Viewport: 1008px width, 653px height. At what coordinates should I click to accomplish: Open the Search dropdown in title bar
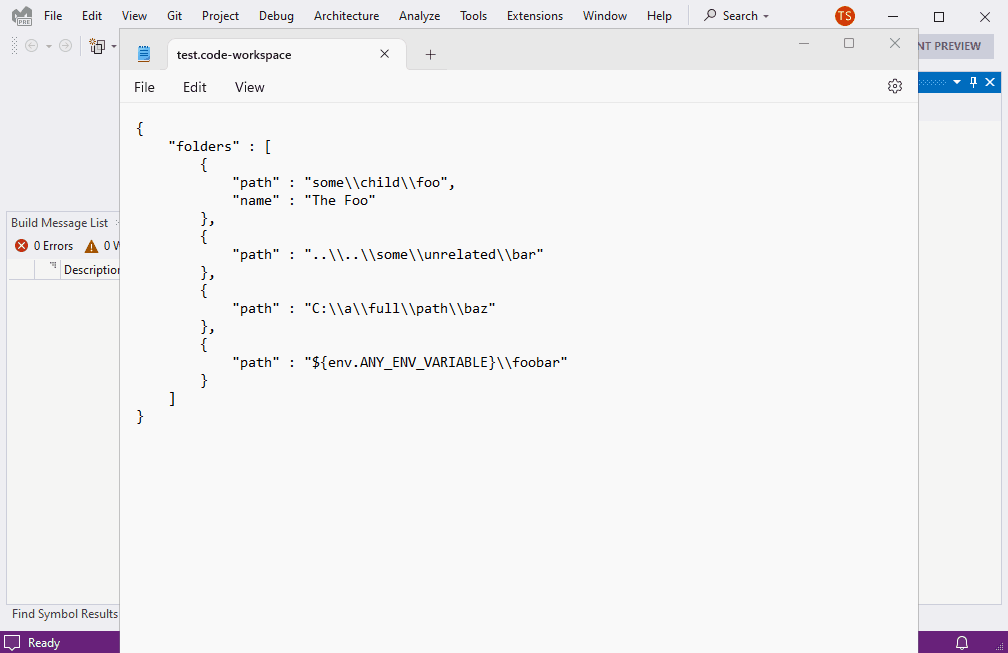point(737,16)
